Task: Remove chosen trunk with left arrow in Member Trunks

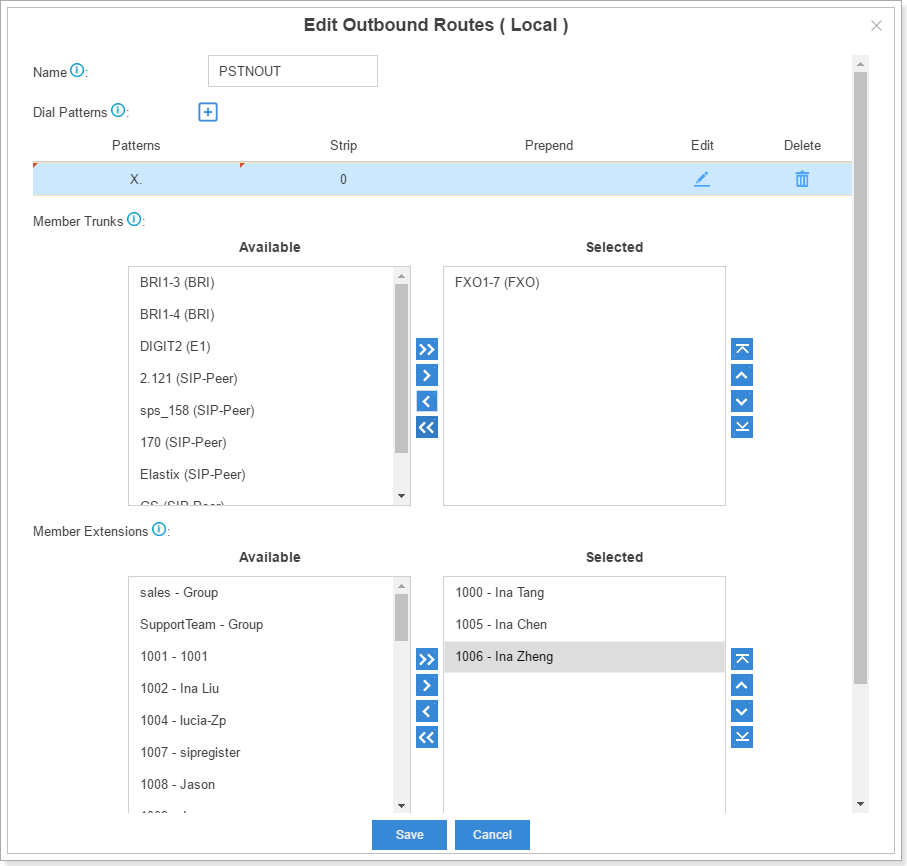Action: [426, 401]
